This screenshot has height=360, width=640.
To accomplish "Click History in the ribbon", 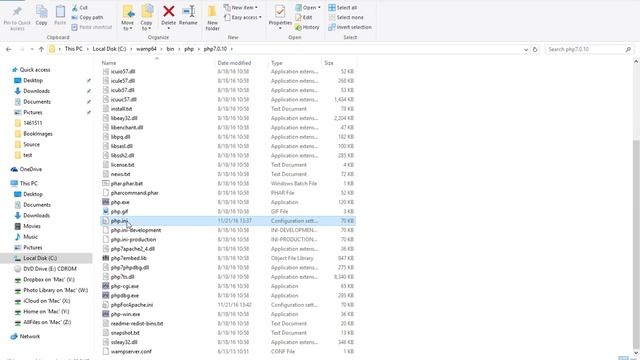I will coord(307,27).
